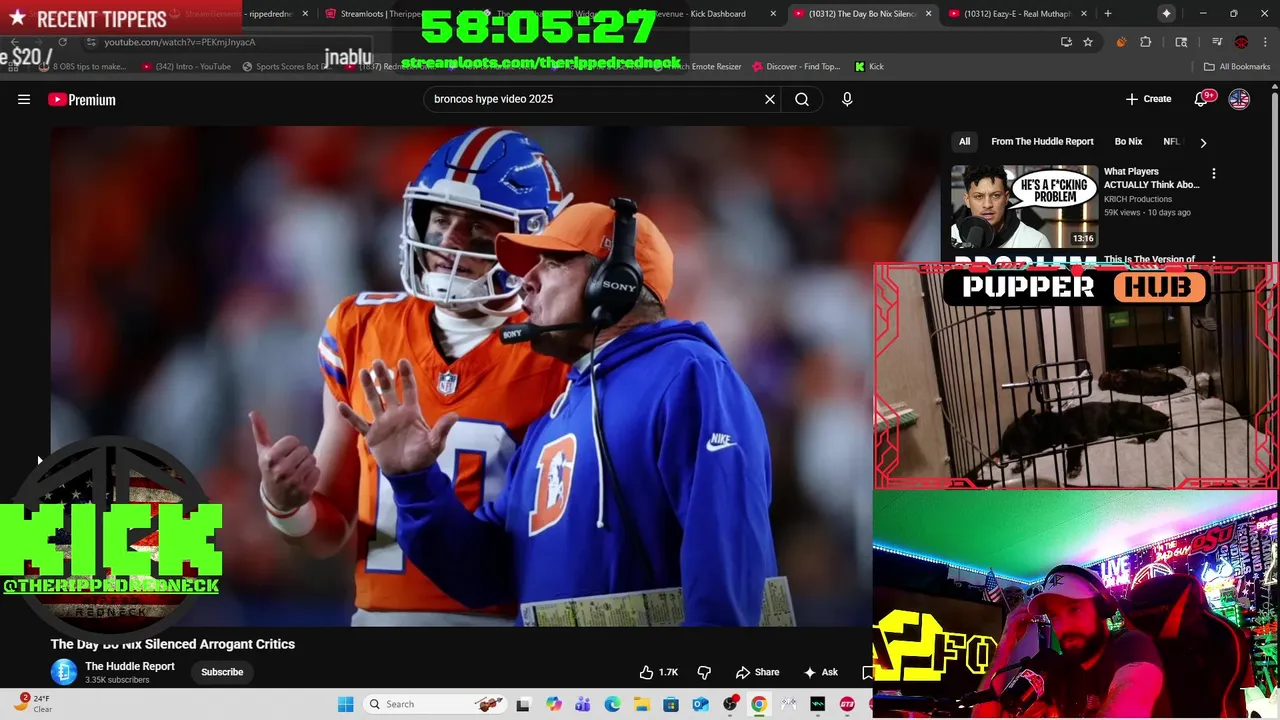Open 'What Players ACTUALLY Think' video title
The width and height of the screenshot is (1280, 720).
1151,178
